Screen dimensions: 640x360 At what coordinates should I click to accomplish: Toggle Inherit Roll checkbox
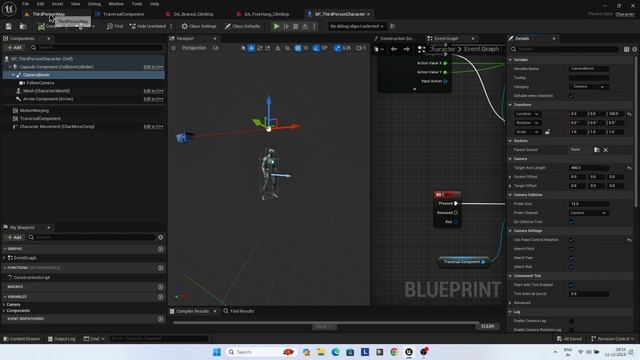[571, 267]
